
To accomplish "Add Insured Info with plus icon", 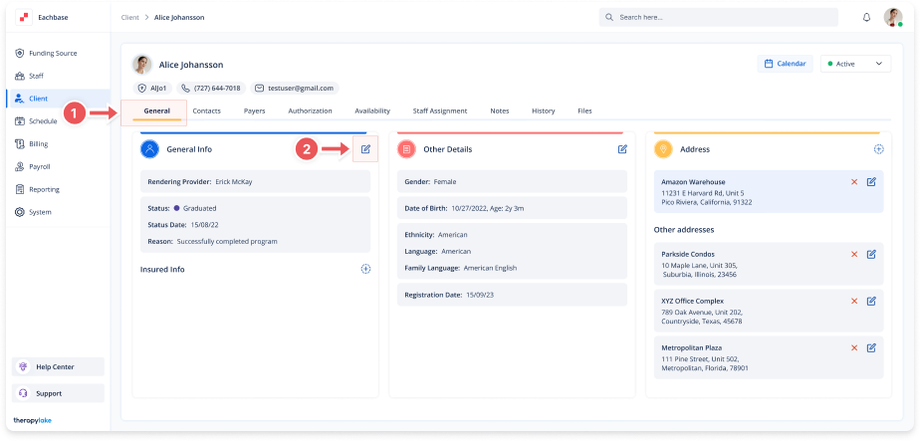I will click(366, 269).
